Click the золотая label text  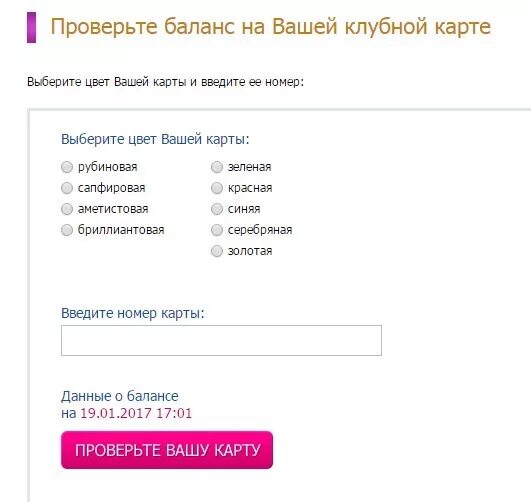click(x=250, y=251)
